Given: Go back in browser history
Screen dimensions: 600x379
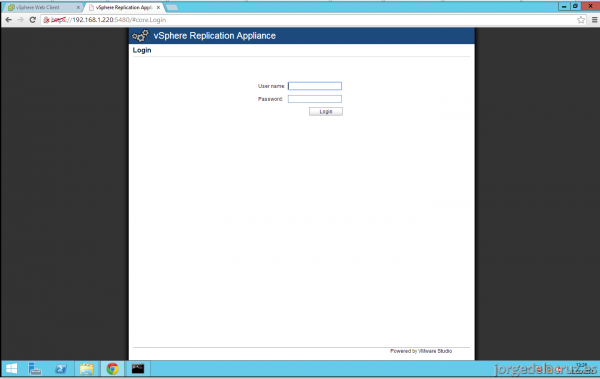Looking at the screenshot, I should tap(8, 20).
